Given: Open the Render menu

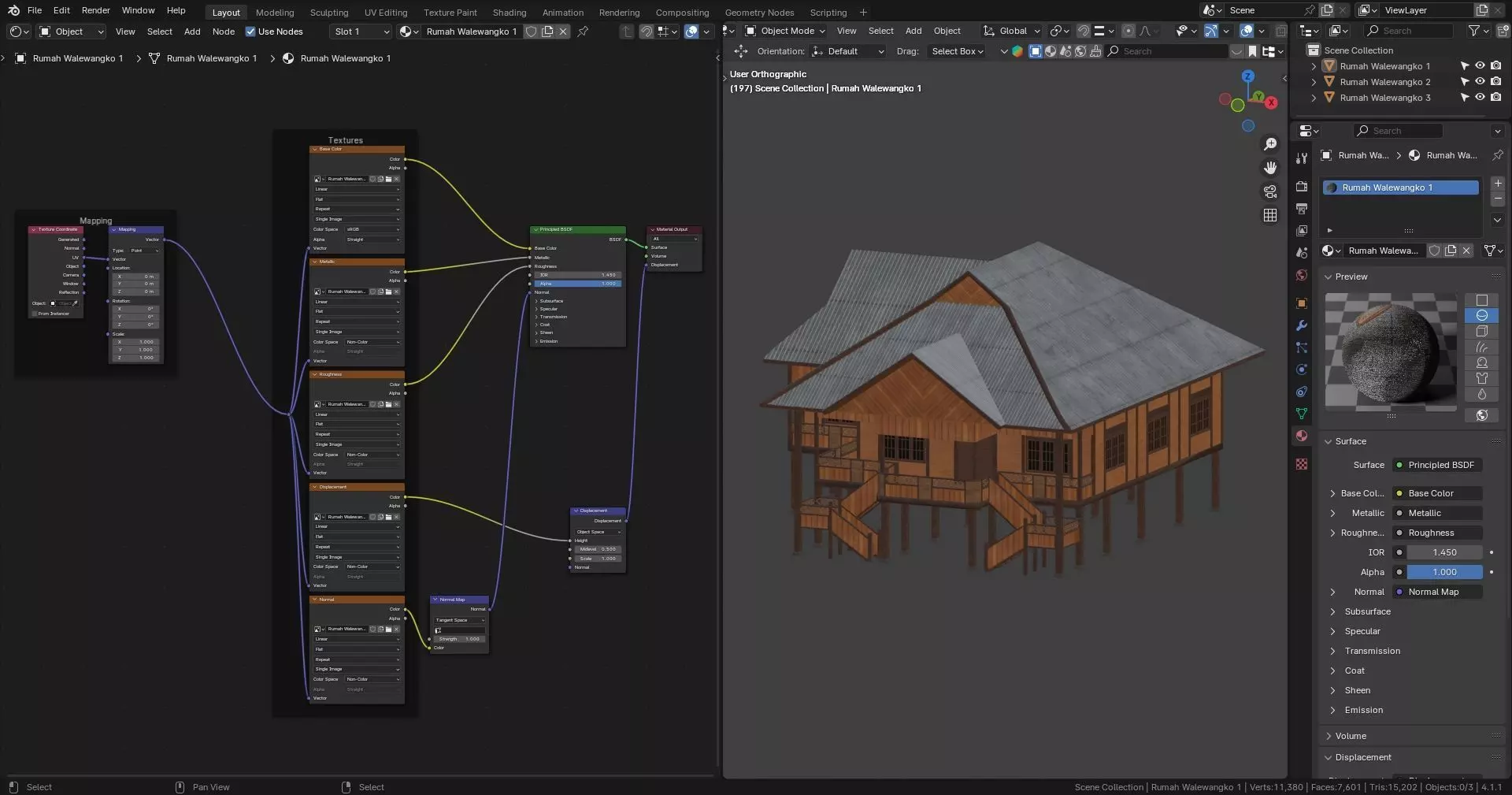Looking at the screenshot, I should 96,10.
